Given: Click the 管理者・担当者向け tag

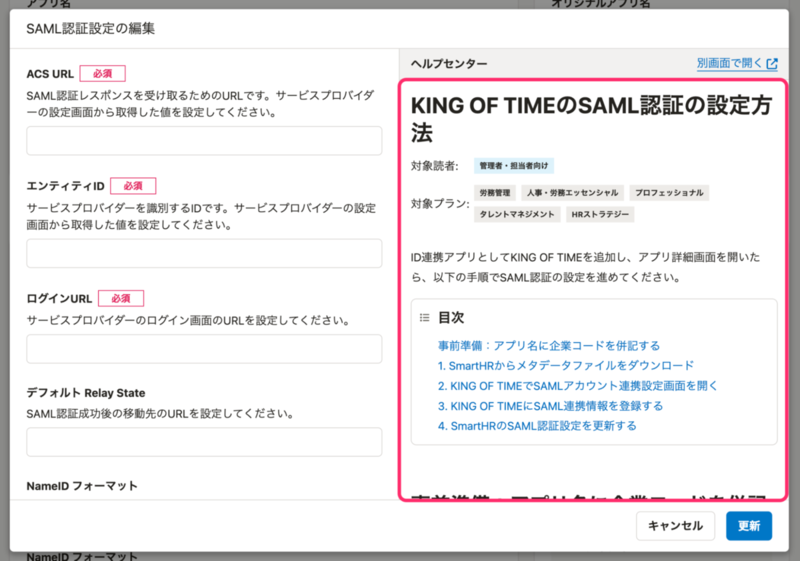Looking at the screenshot, I should [514, 166].
